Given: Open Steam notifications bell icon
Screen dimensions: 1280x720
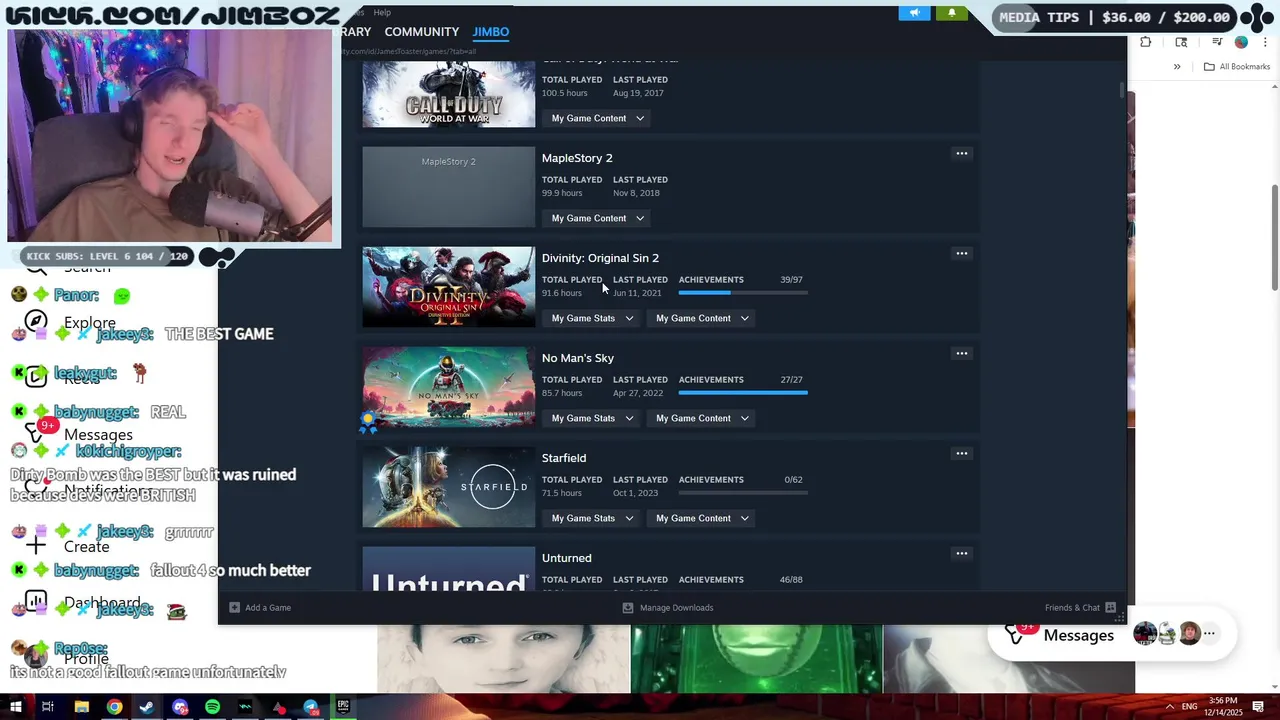Looking at the screenshot, I should [951, 13].
